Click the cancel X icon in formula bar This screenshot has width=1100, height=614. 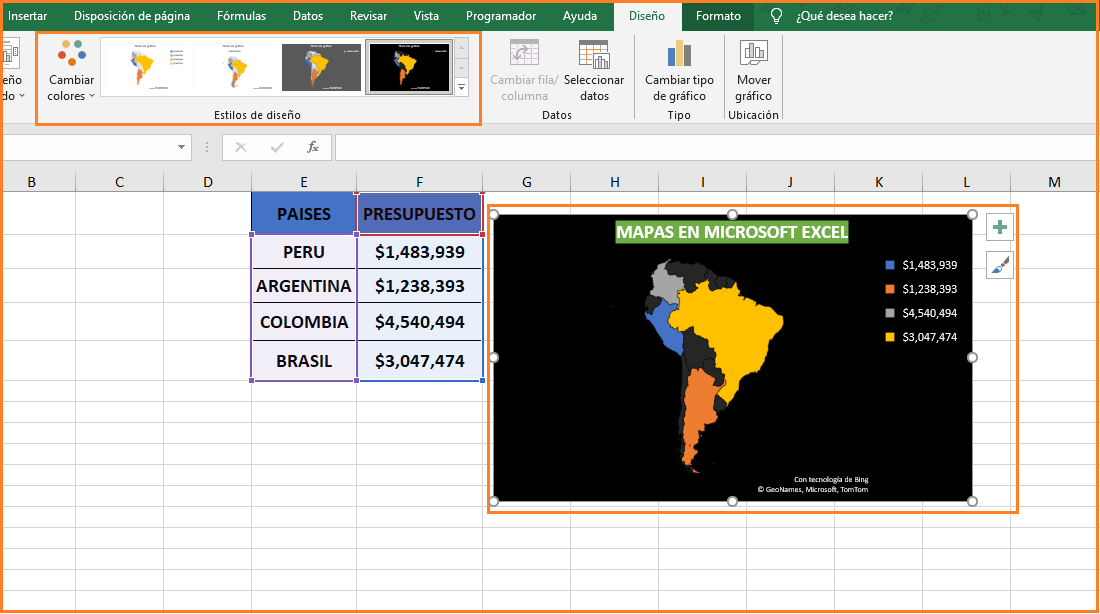pos(240,147)
